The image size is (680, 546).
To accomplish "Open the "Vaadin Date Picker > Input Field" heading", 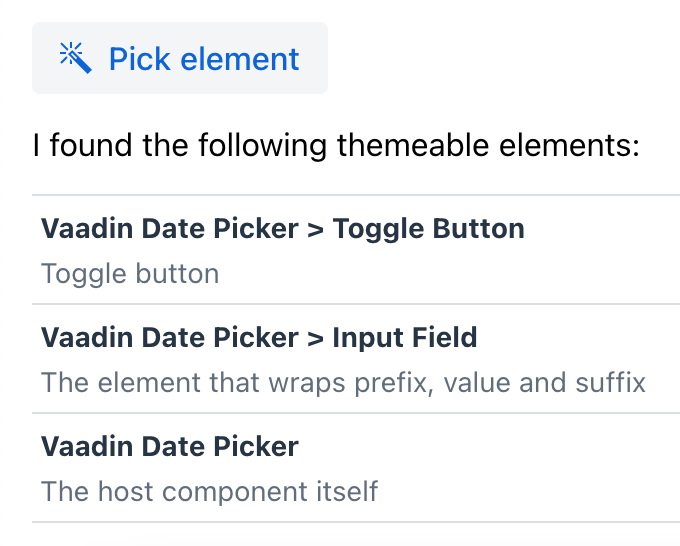I will point(259,338).
